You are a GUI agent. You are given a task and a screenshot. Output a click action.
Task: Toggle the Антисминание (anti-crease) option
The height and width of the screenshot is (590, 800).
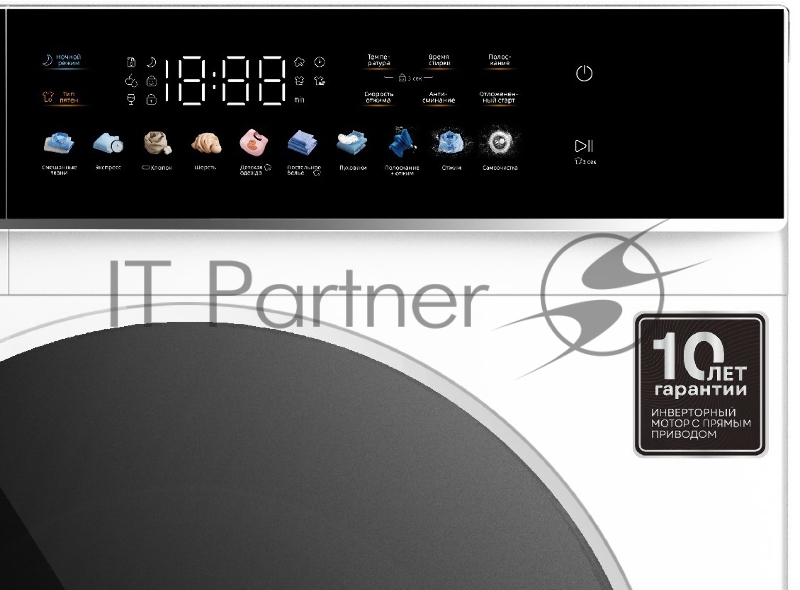pyautogui.click(x=439, y=97)
